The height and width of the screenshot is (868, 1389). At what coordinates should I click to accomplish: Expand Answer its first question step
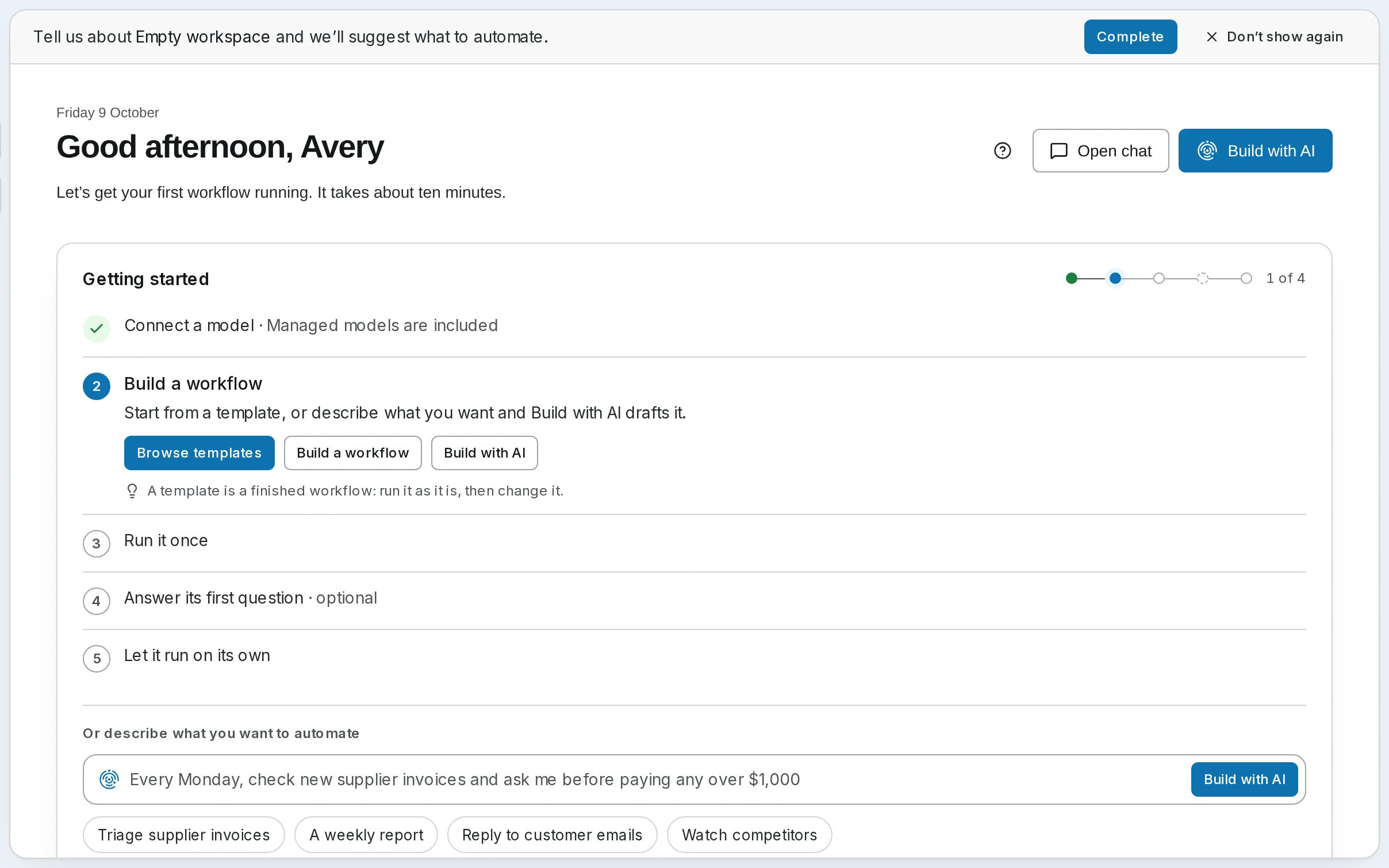pyautogui.click(x=694, y=601)
